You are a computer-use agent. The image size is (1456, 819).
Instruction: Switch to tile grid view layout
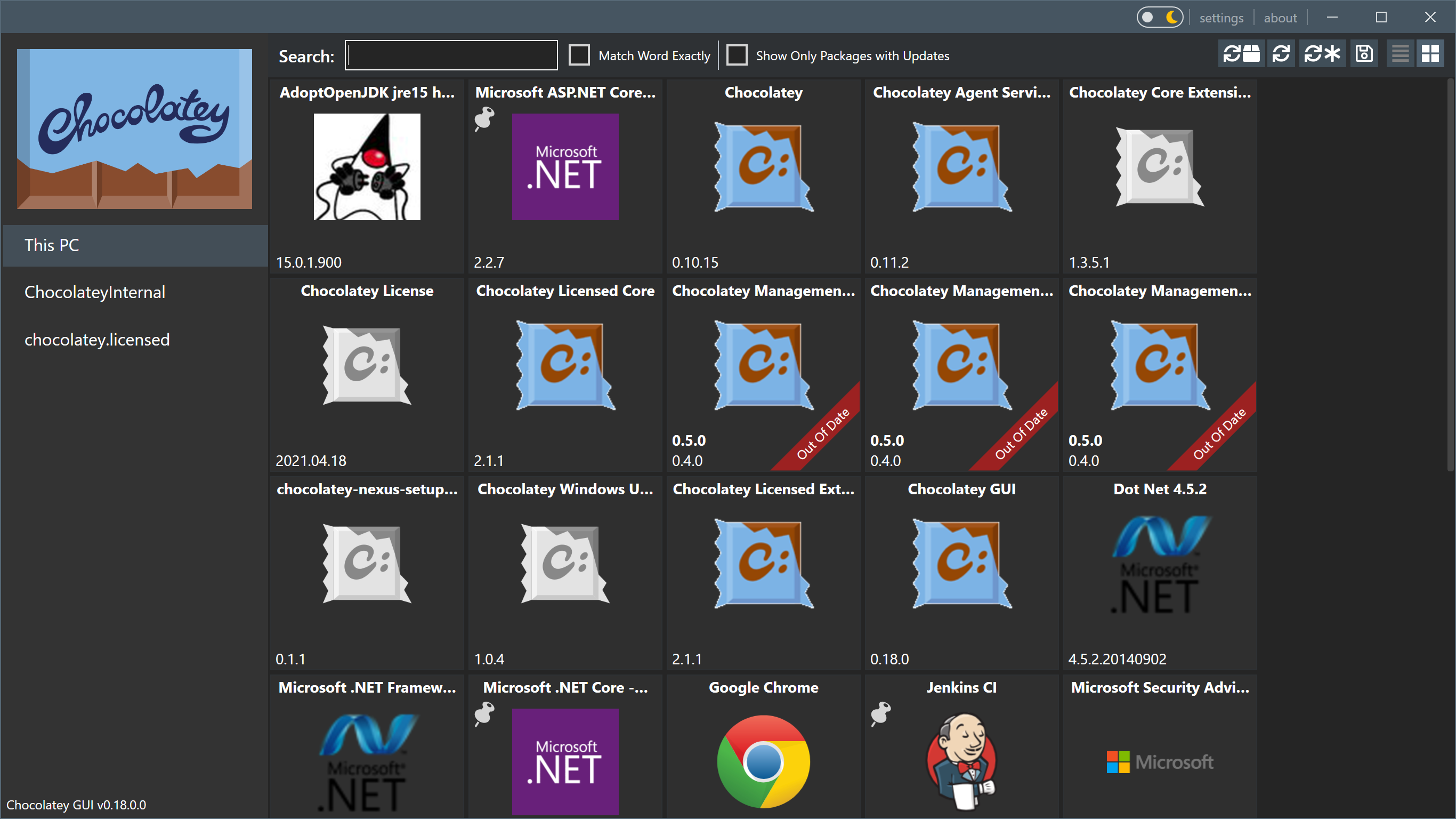(1430, 54)
